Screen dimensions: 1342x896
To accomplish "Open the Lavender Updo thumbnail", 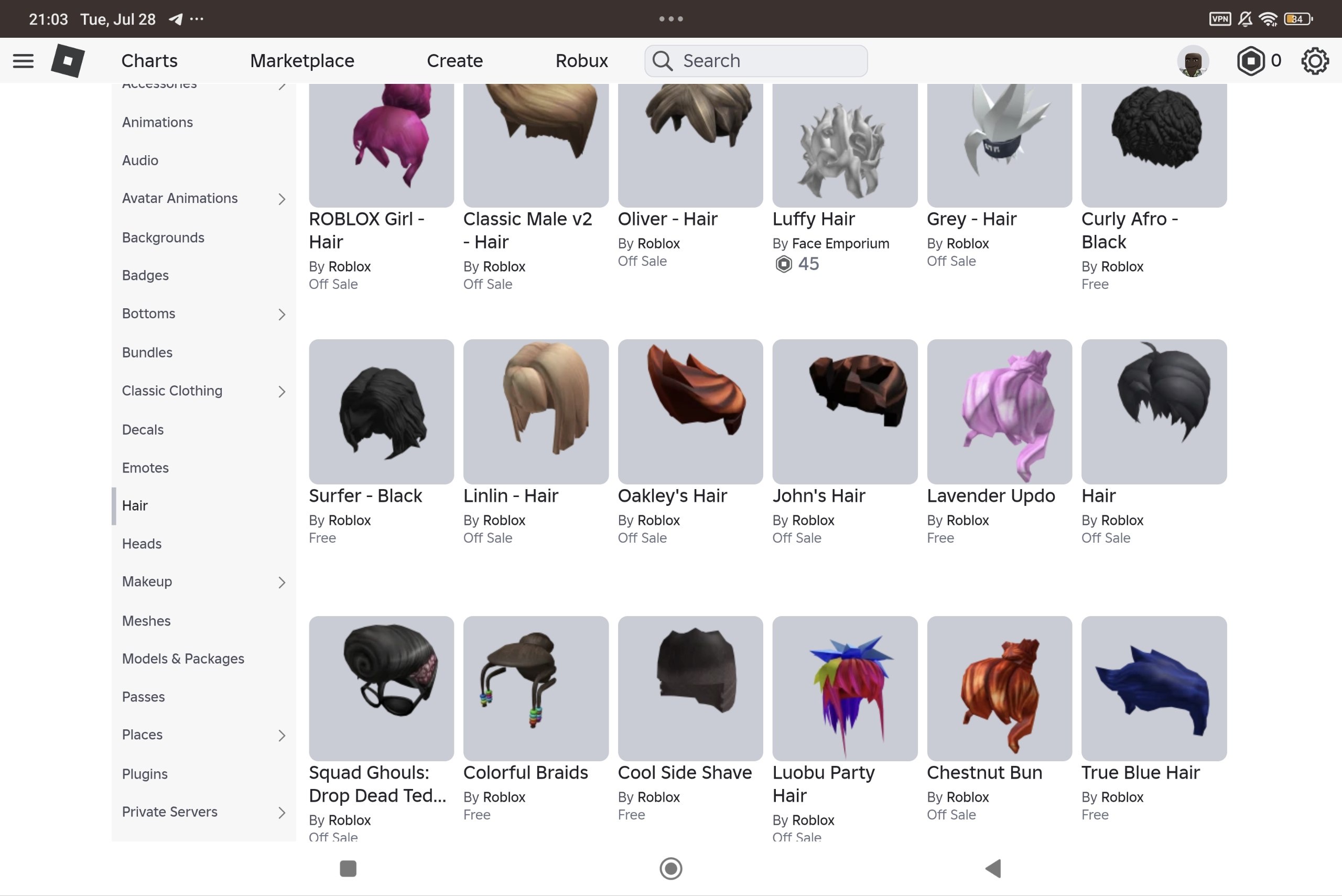I will click(999, 412).
